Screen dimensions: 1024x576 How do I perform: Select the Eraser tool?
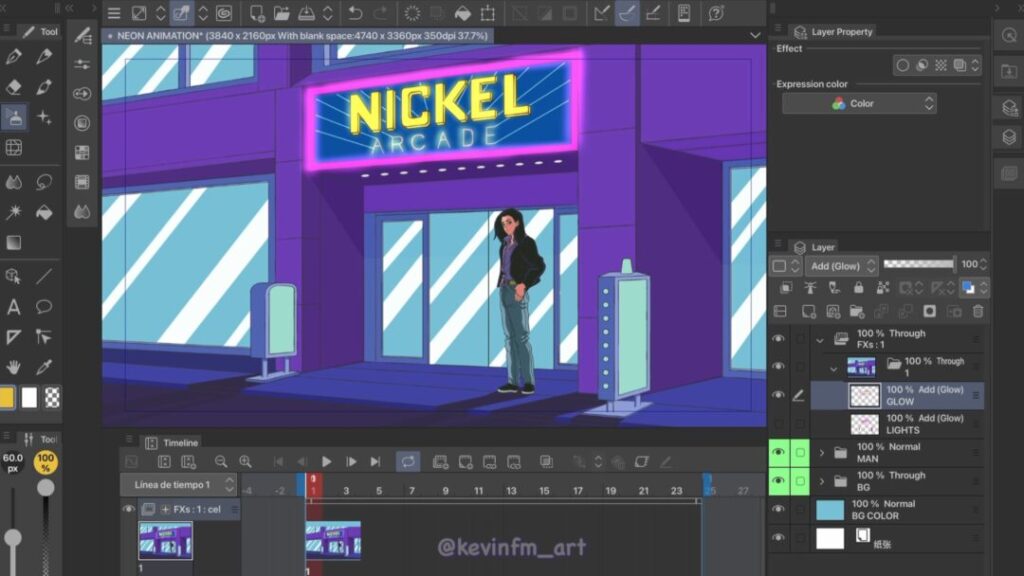[x=14, y=87]
